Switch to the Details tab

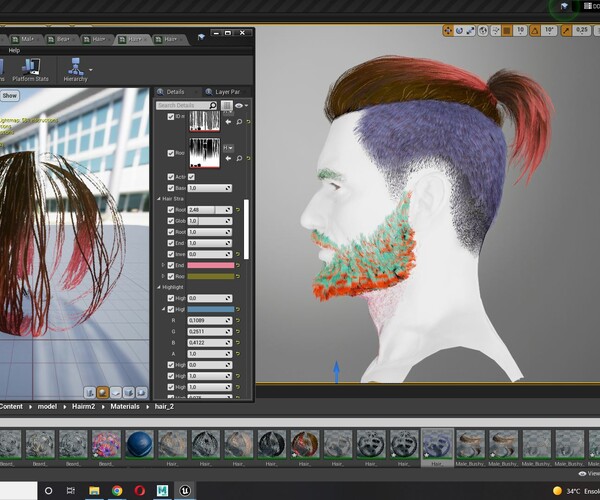coord(176,92)
